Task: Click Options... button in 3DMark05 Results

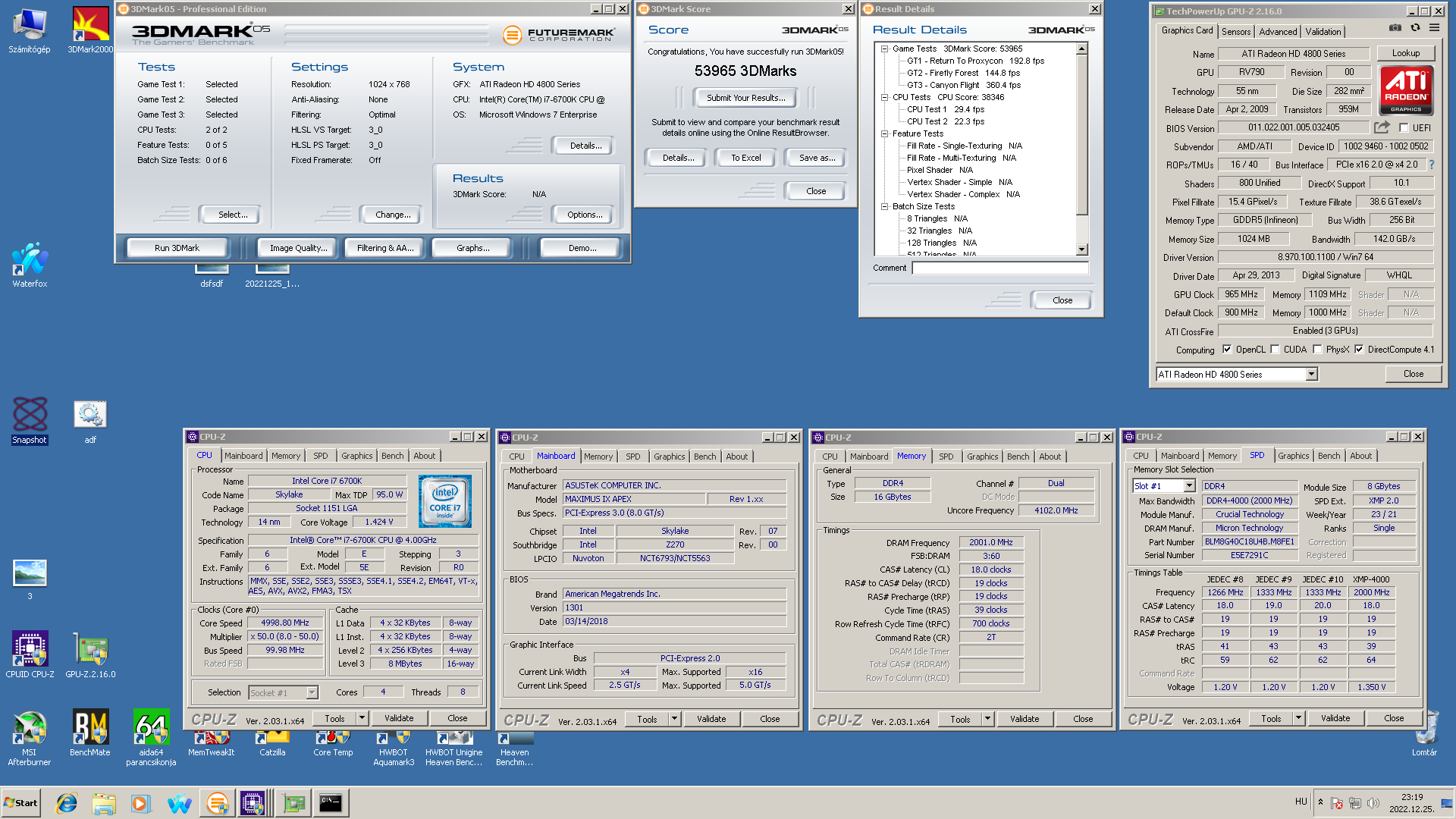Action: click(x=585, y=215)
